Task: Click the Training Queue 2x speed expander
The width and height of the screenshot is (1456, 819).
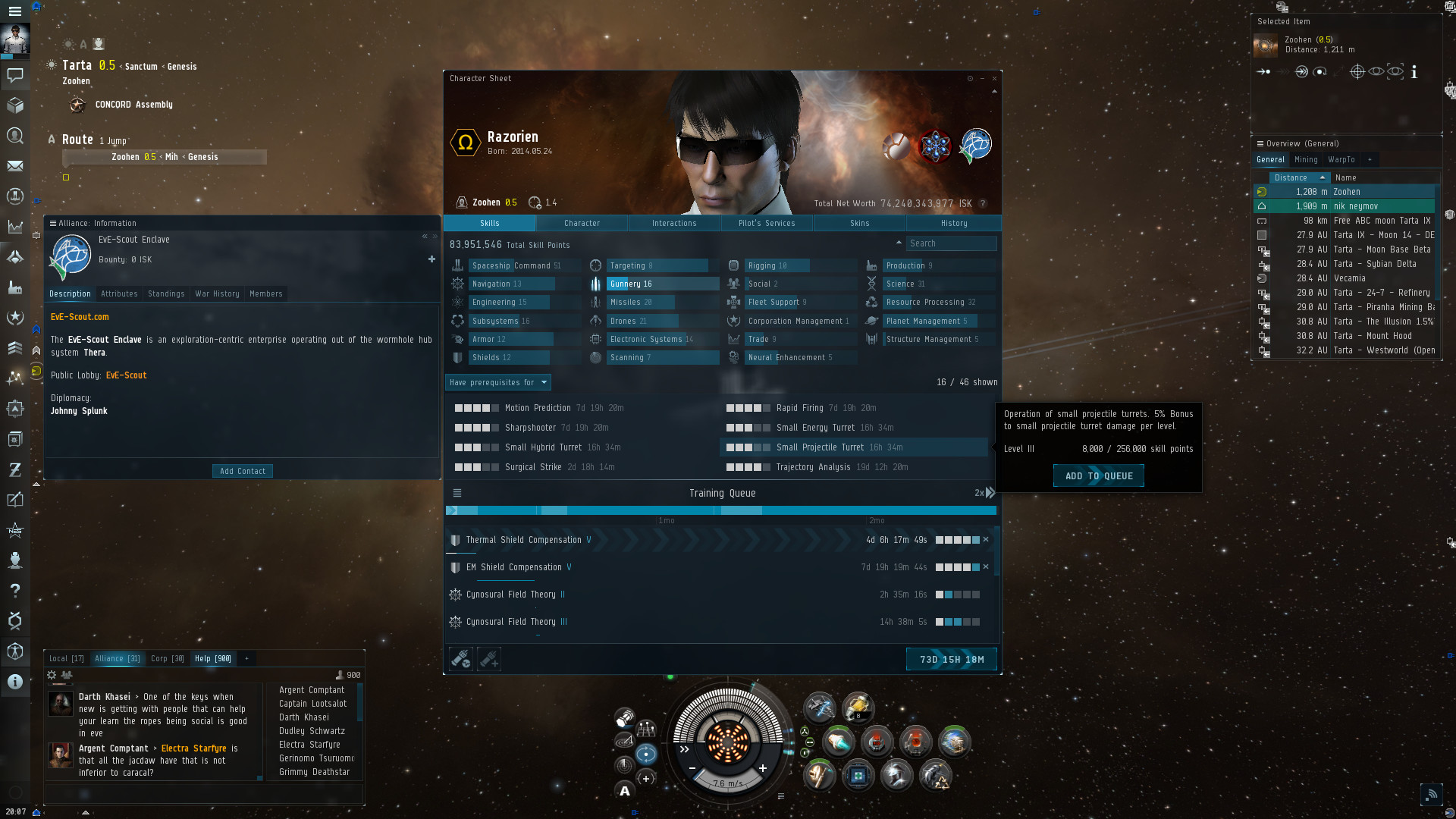Action: point(984,492)
